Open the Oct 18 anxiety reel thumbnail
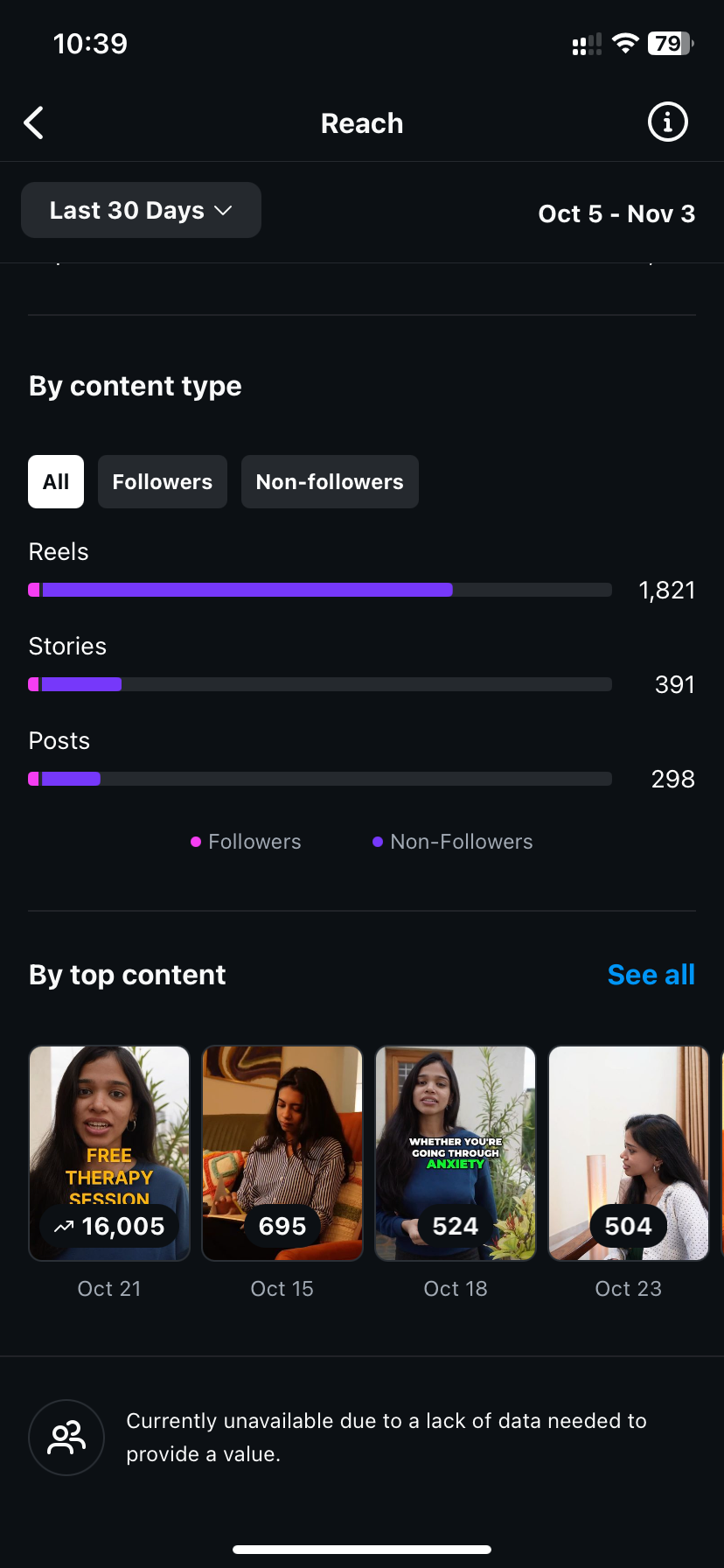 click(456, 1137)
